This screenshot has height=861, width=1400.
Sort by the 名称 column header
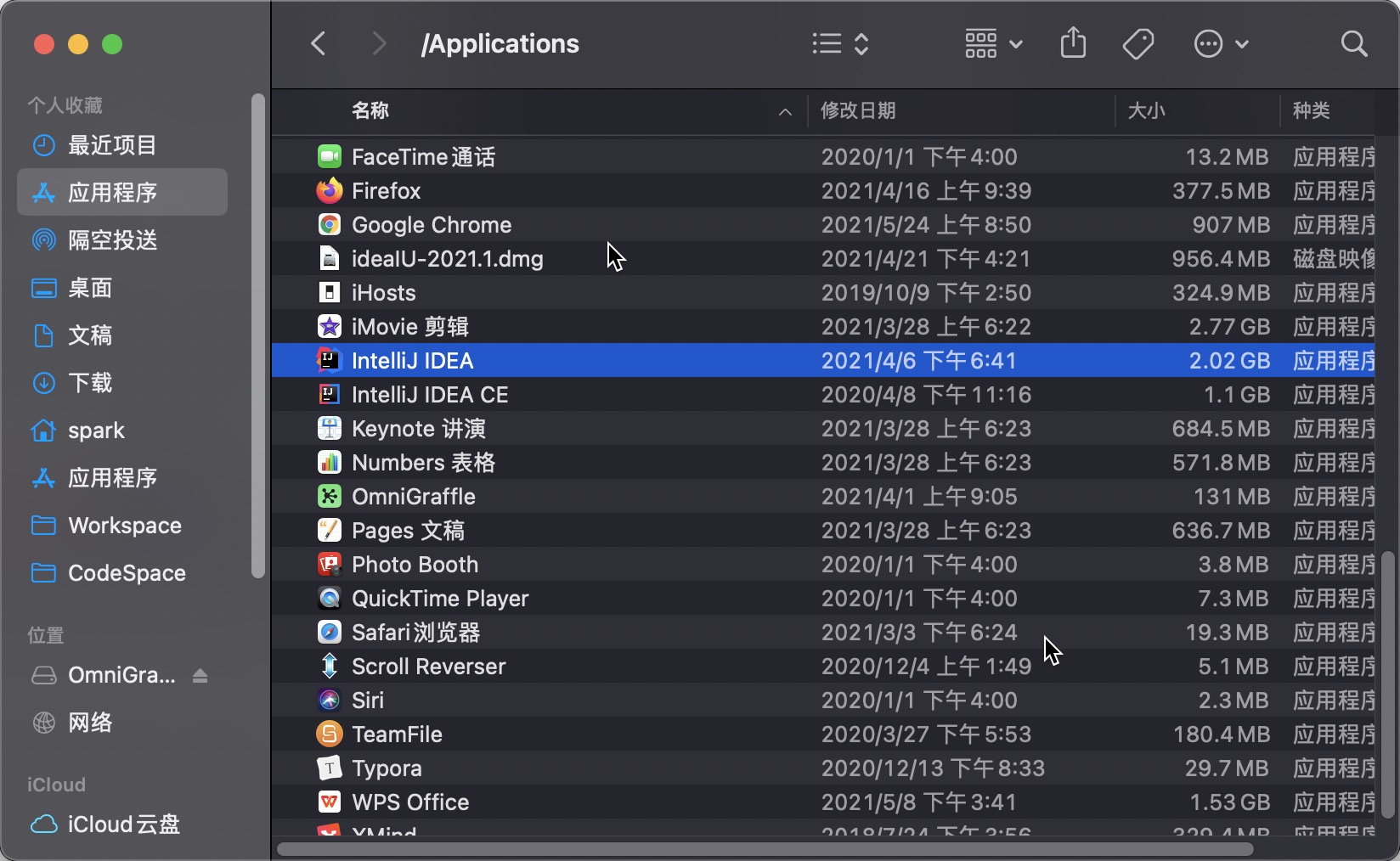pos(370,110)
